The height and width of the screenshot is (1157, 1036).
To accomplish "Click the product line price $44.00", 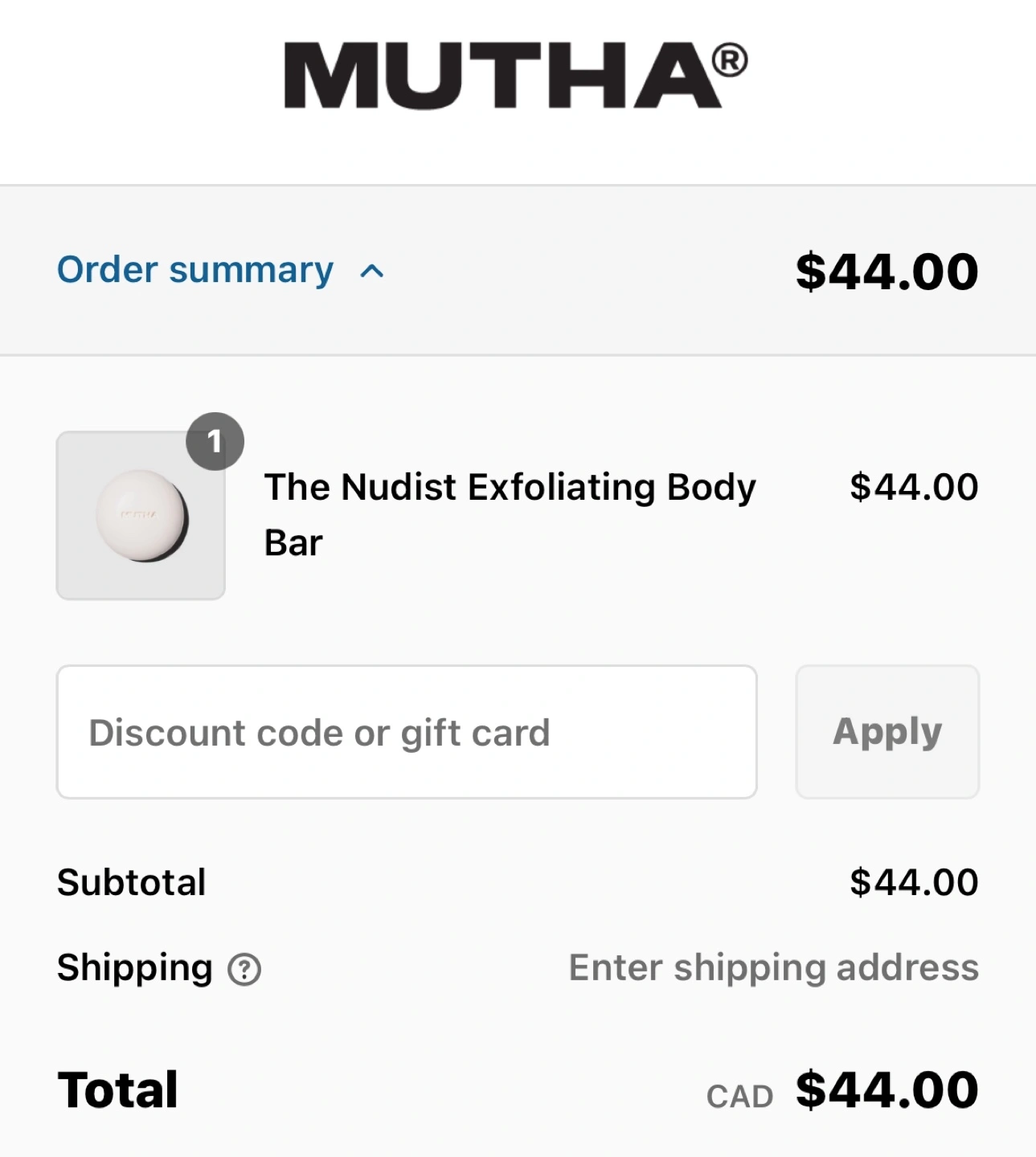I will coord(914,487).
